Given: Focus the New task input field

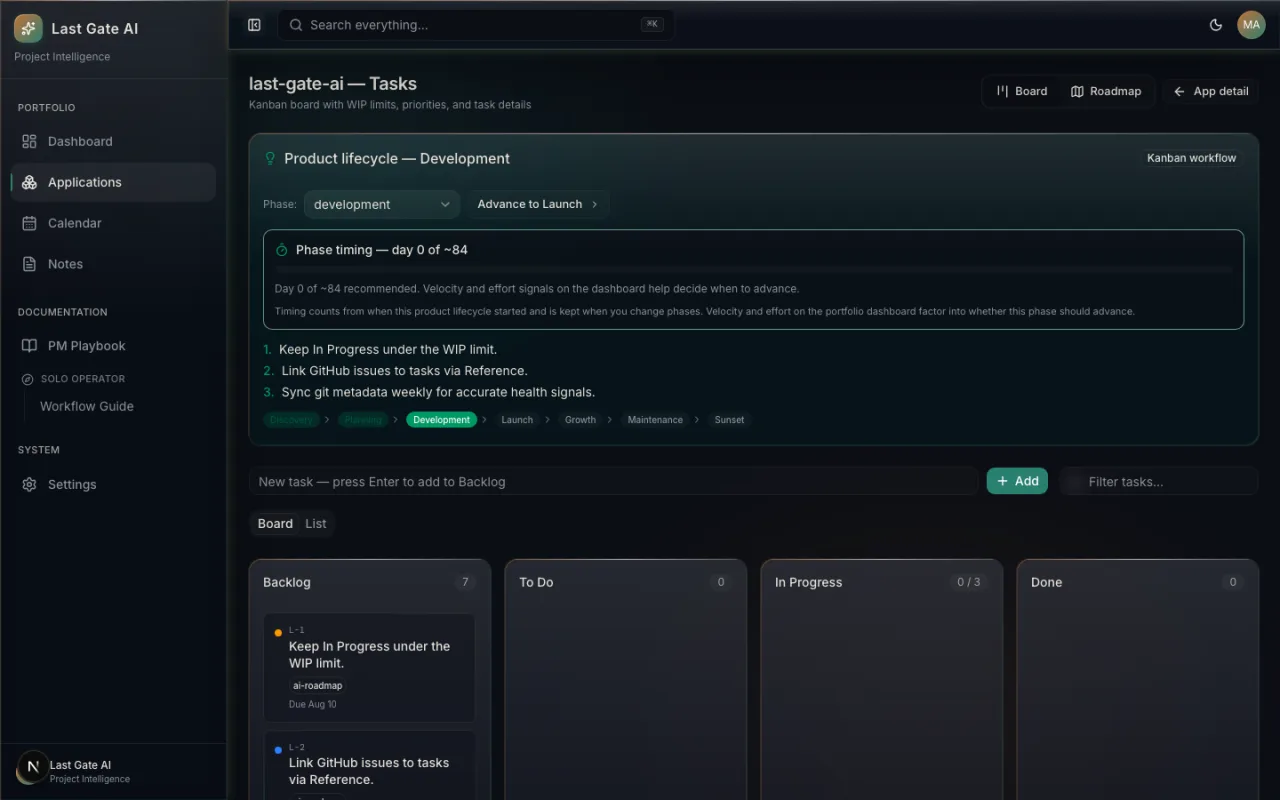Looking at the screenshot, I should point(614,481).
